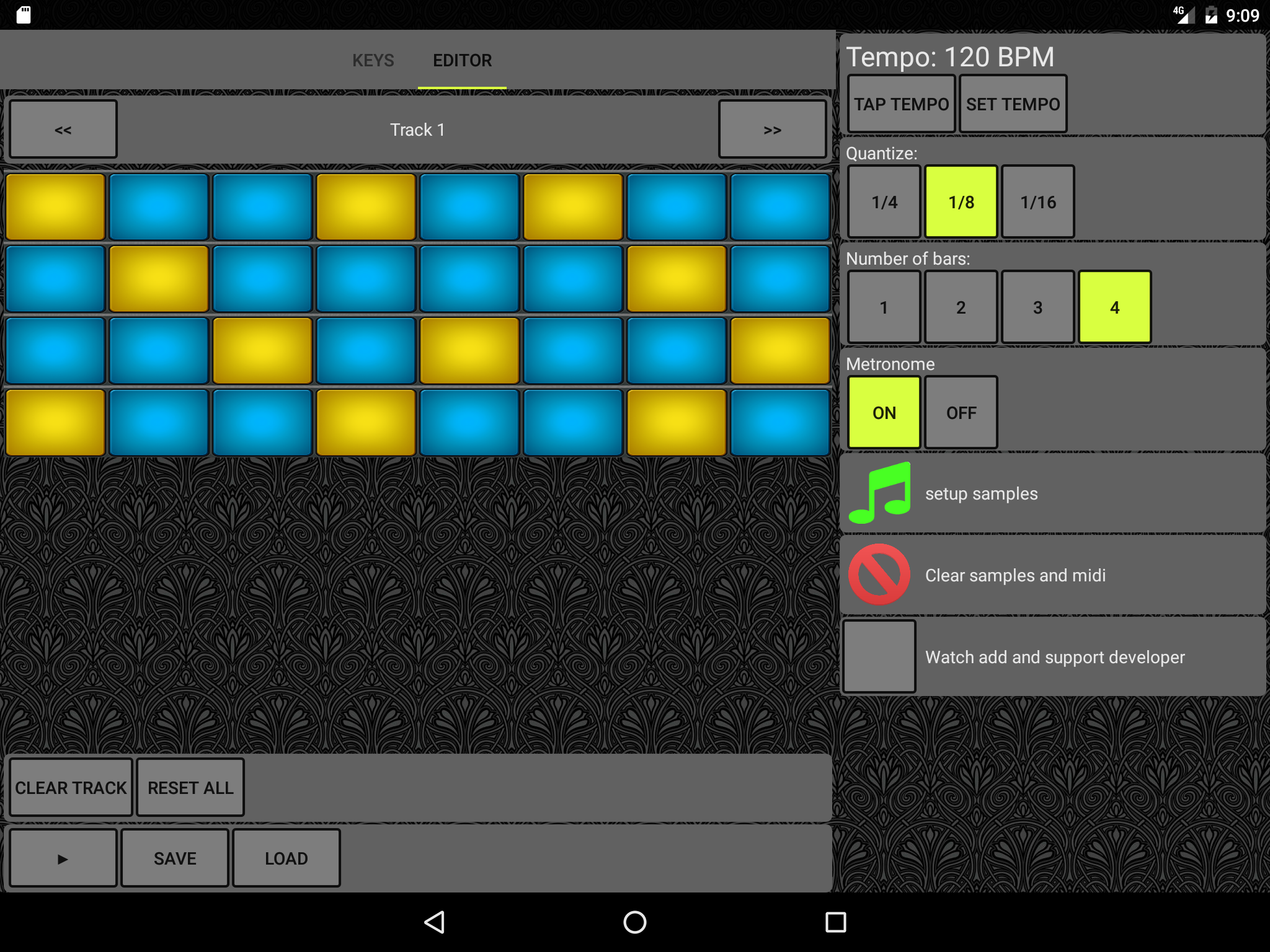Set quantize to 1/16
Screen dimensions: 1270x952
[1037, 201]
